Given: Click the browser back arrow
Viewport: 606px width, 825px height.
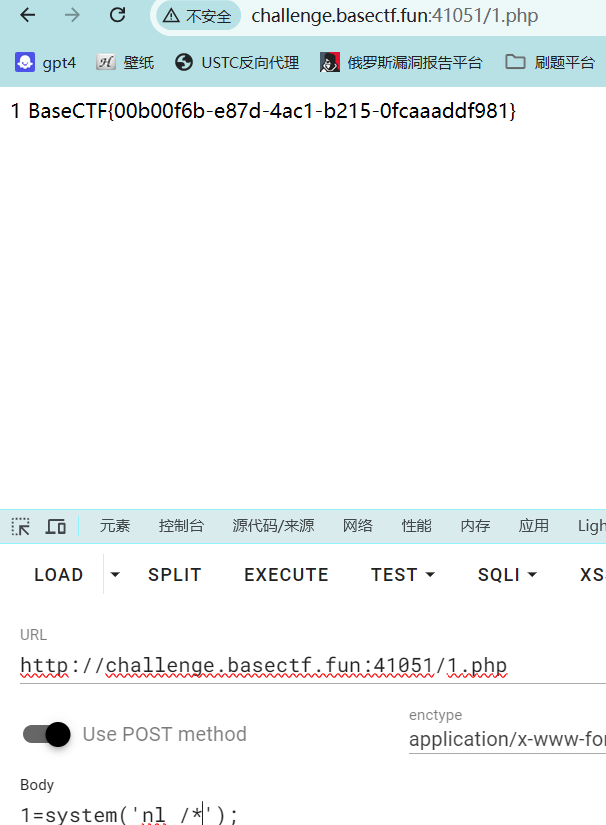Looking at the screenshot, I should point(27,16).
